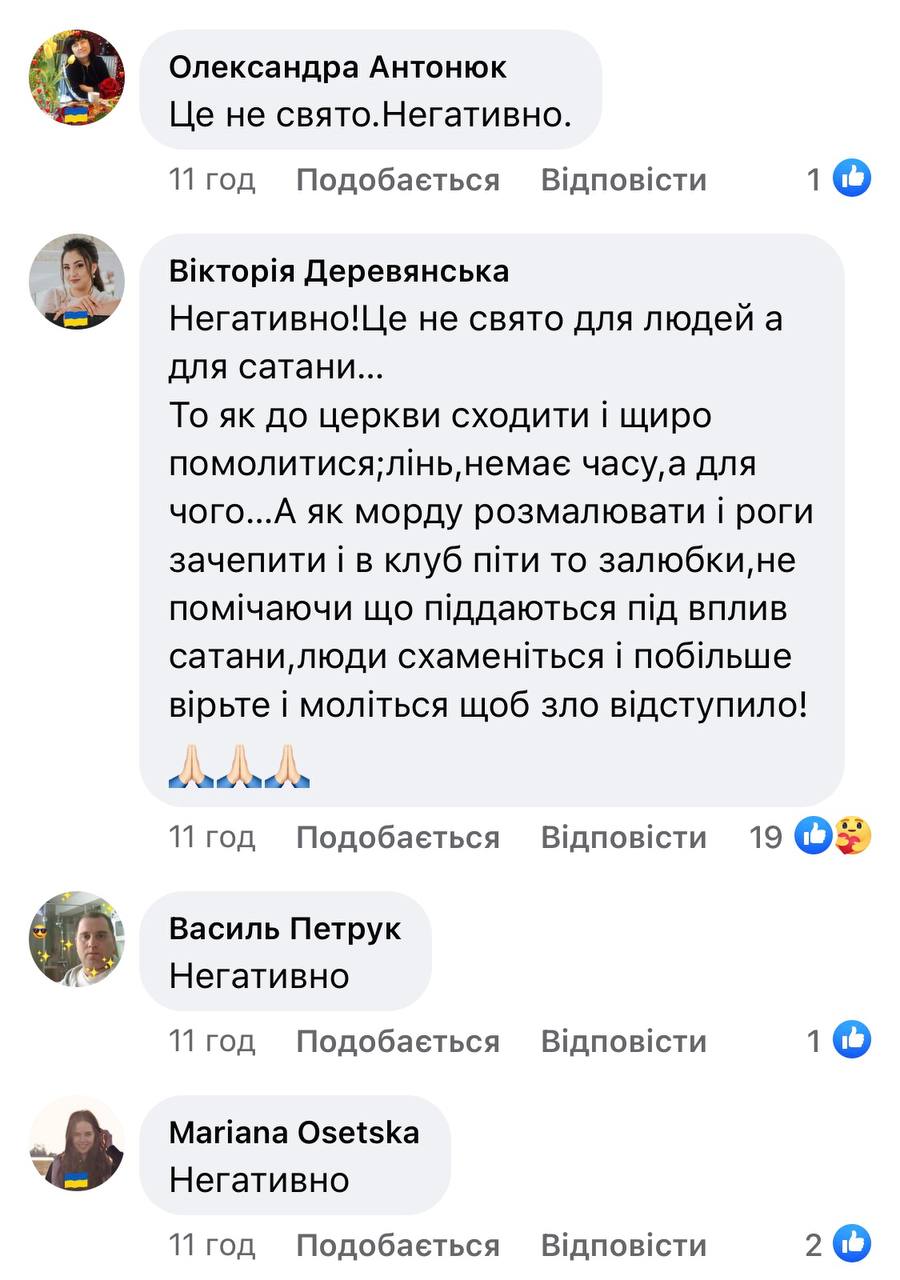This screenshot has height=1280, width=900.
Task: Open Олександра Антонюк's profile picture
Action: [x=77, y=77]
